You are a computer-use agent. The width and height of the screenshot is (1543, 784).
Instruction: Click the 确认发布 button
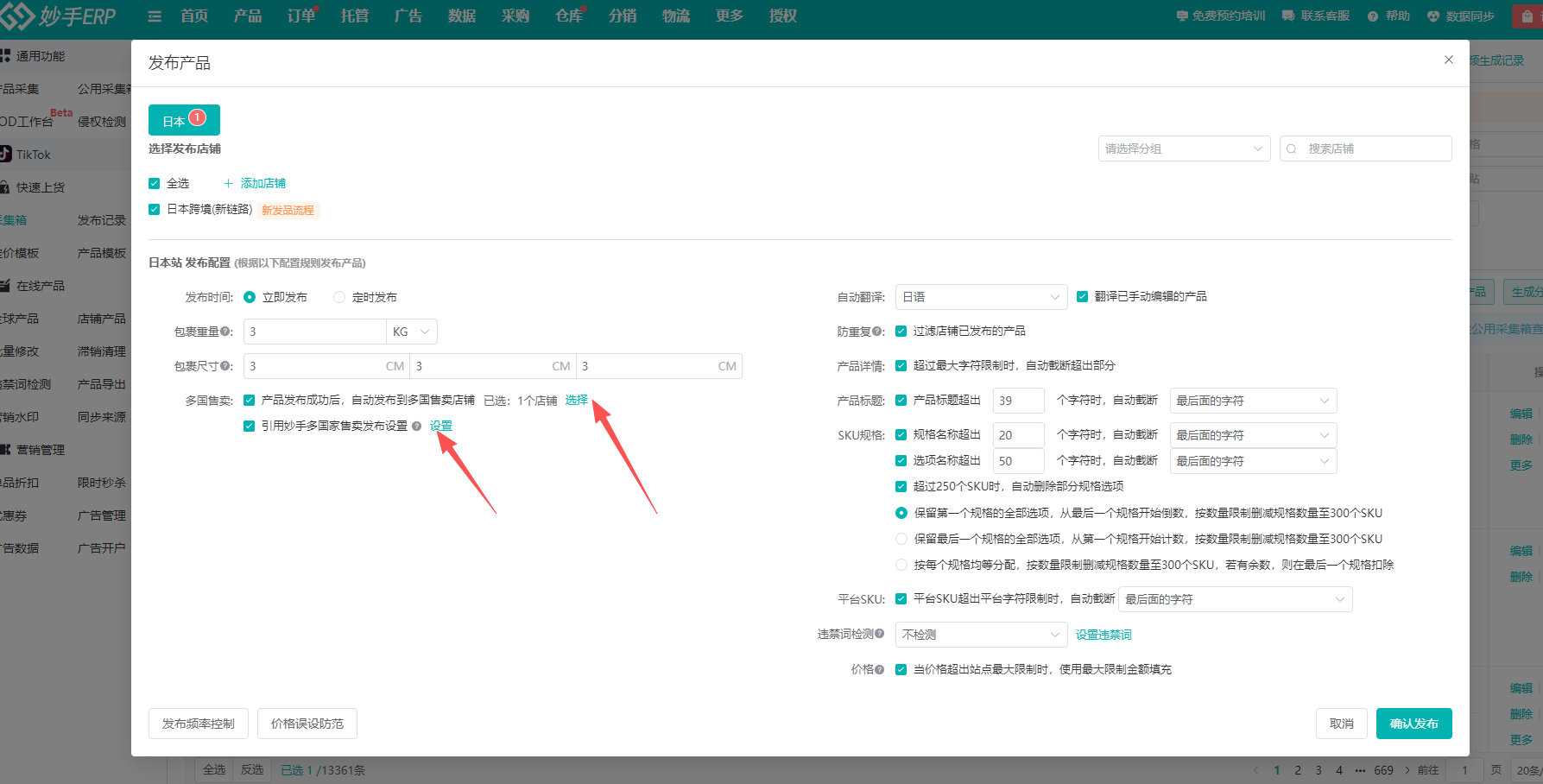tap(1414, 724)
